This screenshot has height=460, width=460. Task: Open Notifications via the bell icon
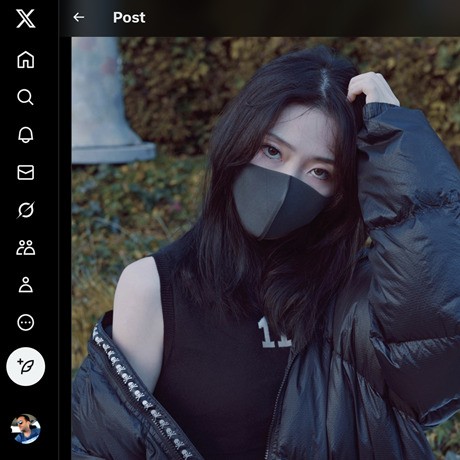[x=26, y=135]
